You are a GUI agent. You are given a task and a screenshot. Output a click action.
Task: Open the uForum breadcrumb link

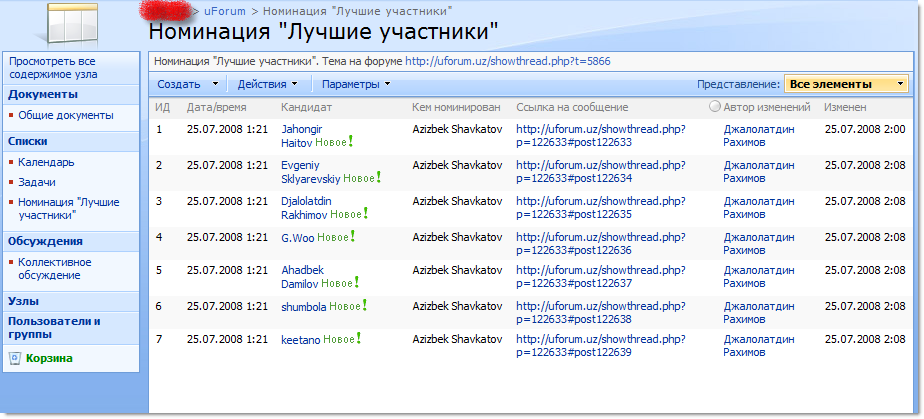pos(223,10)
